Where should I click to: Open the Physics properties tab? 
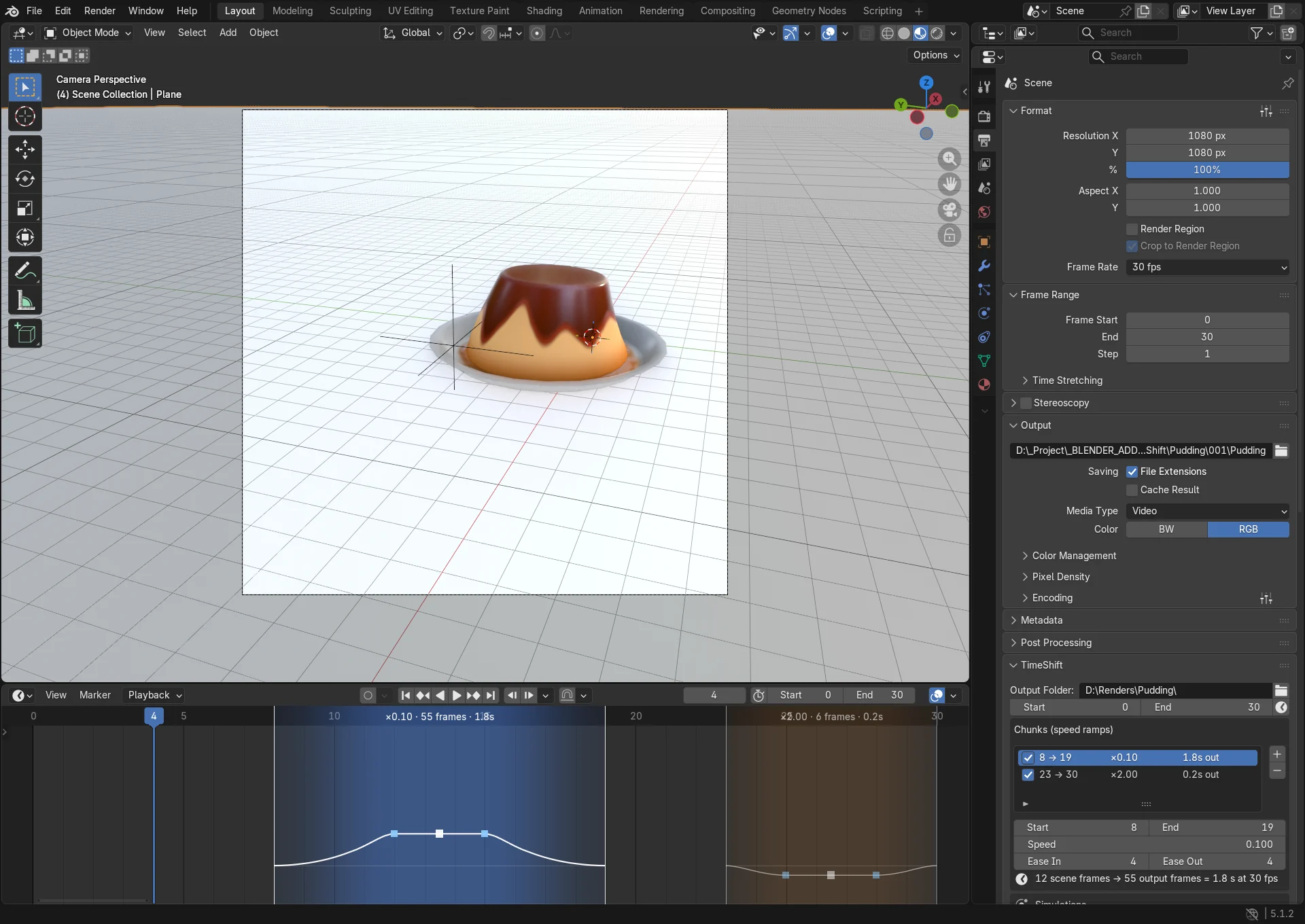point(984,313)
